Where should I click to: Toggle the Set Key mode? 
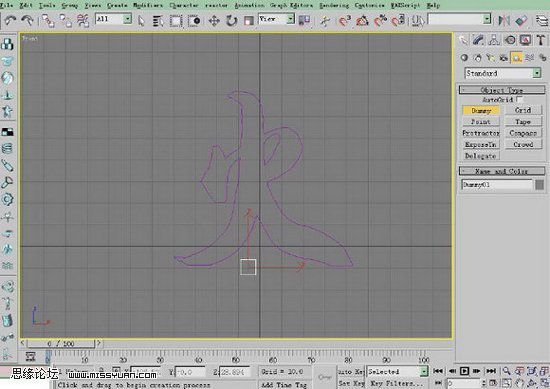pyautogui.click(x=351, y=383)
